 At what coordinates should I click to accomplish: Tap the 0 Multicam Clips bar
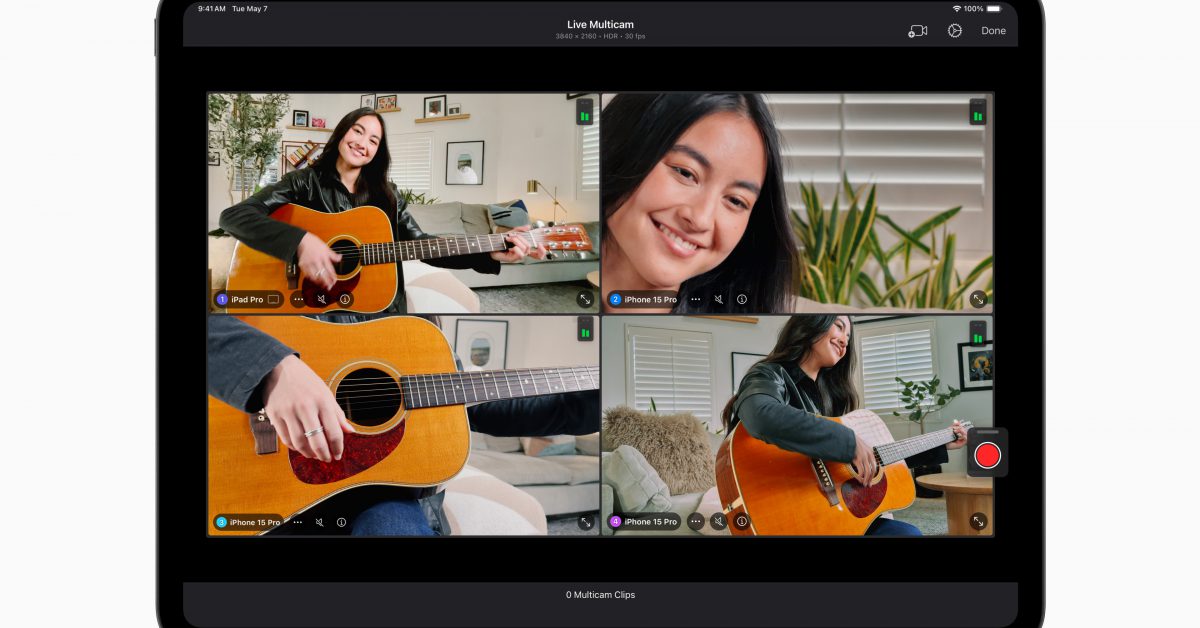(600, 595)
